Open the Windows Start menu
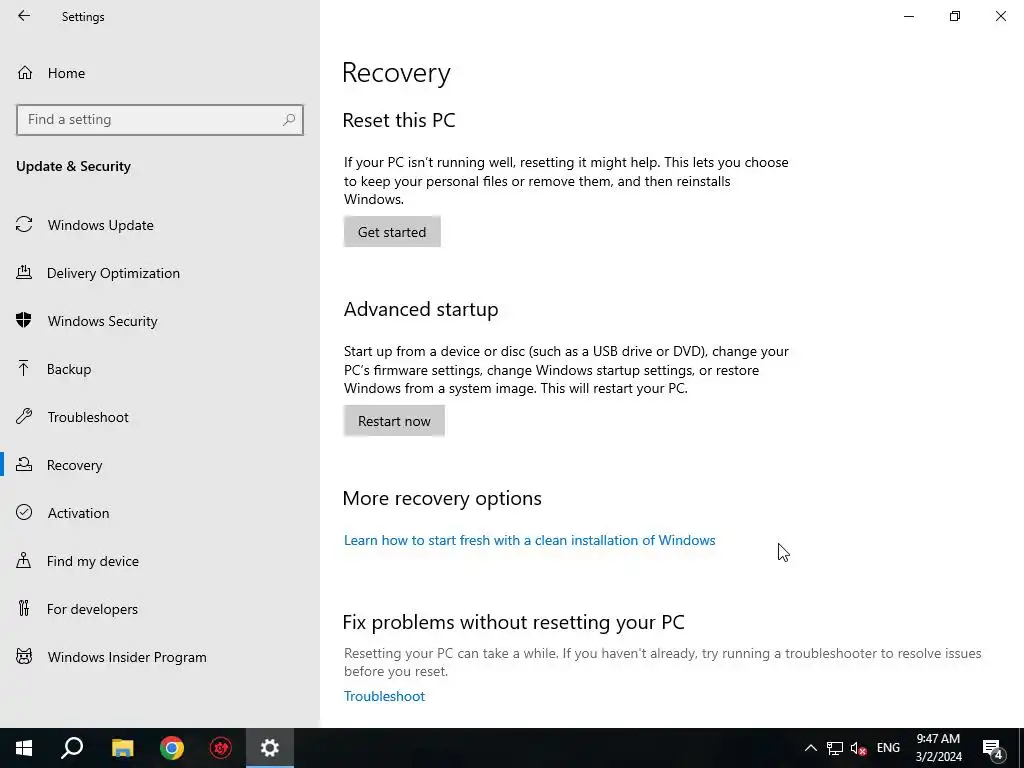The image size is (1024, 768). click(x=24, y=748)
